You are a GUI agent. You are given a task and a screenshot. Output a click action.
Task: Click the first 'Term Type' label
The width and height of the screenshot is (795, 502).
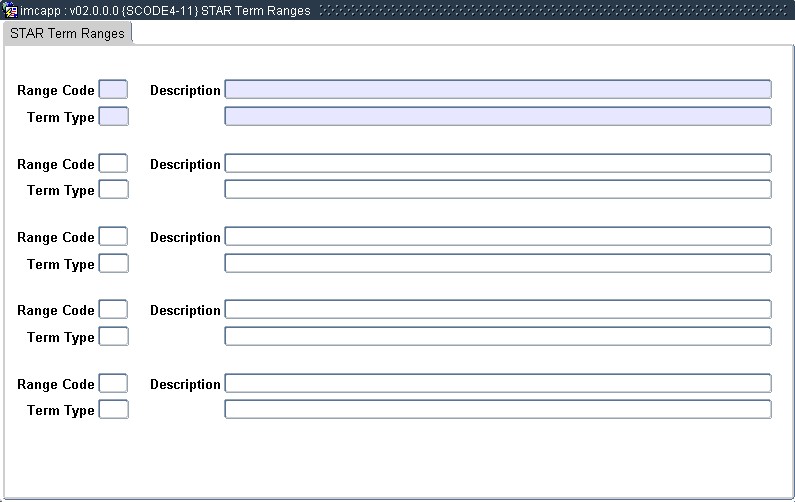pos(61,118)
